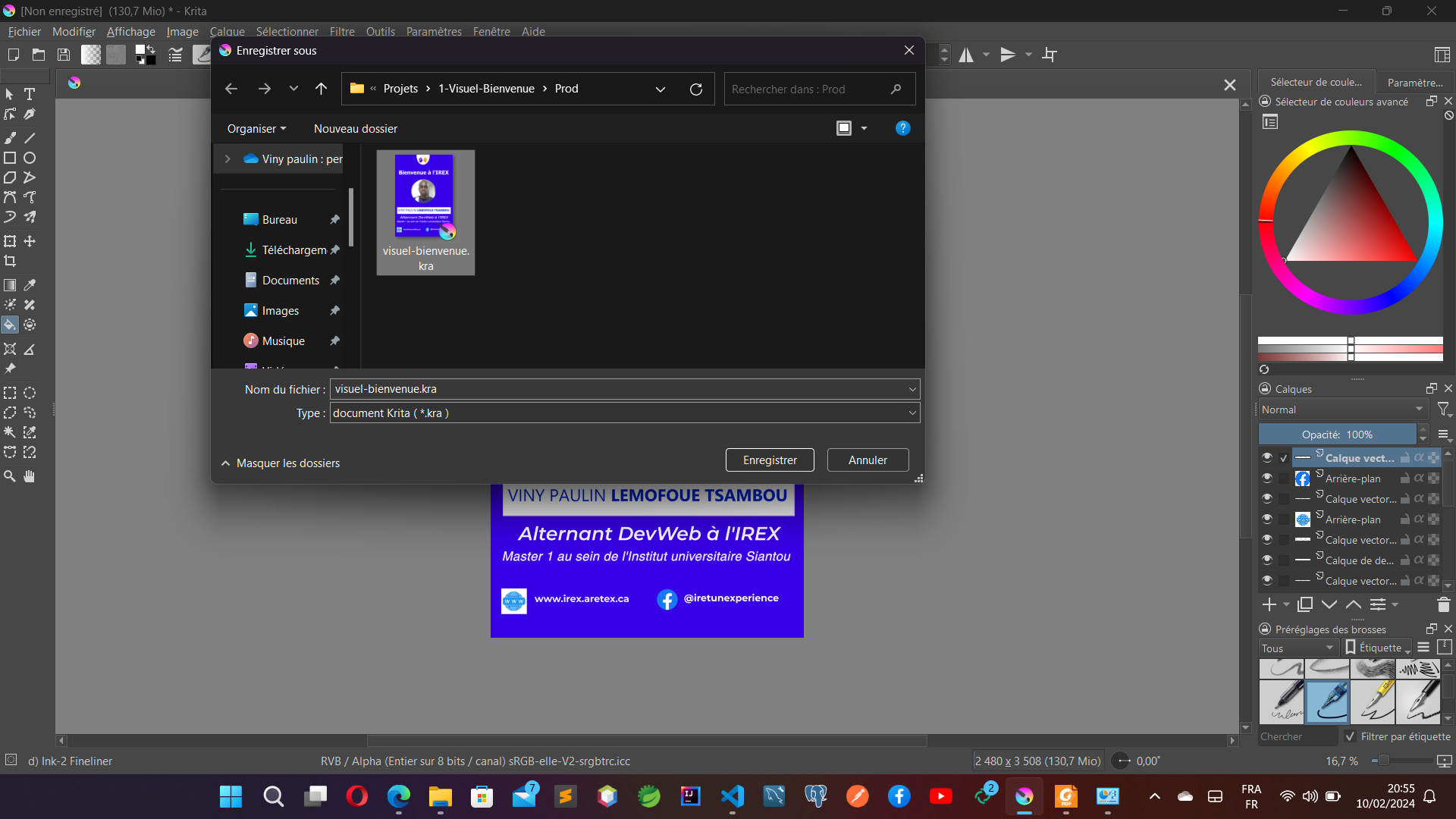Image resolution: width=1456 pixels, height=819 pixels.
Task: Click the Annuler button
Action: [x=868, y=460]
